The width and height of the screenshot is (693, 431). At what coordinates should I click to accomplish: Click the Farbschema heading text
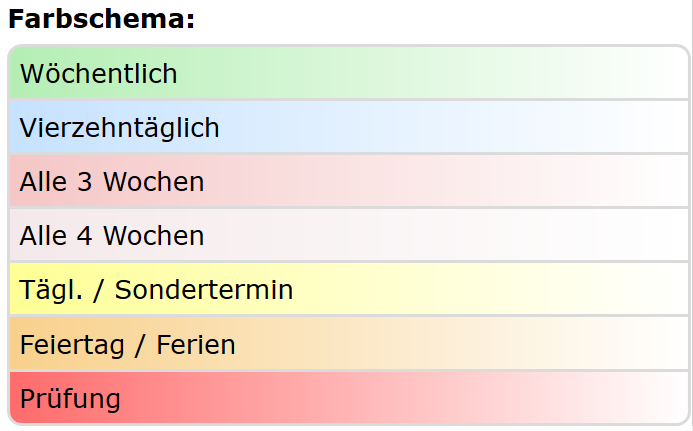click(101, 19)
